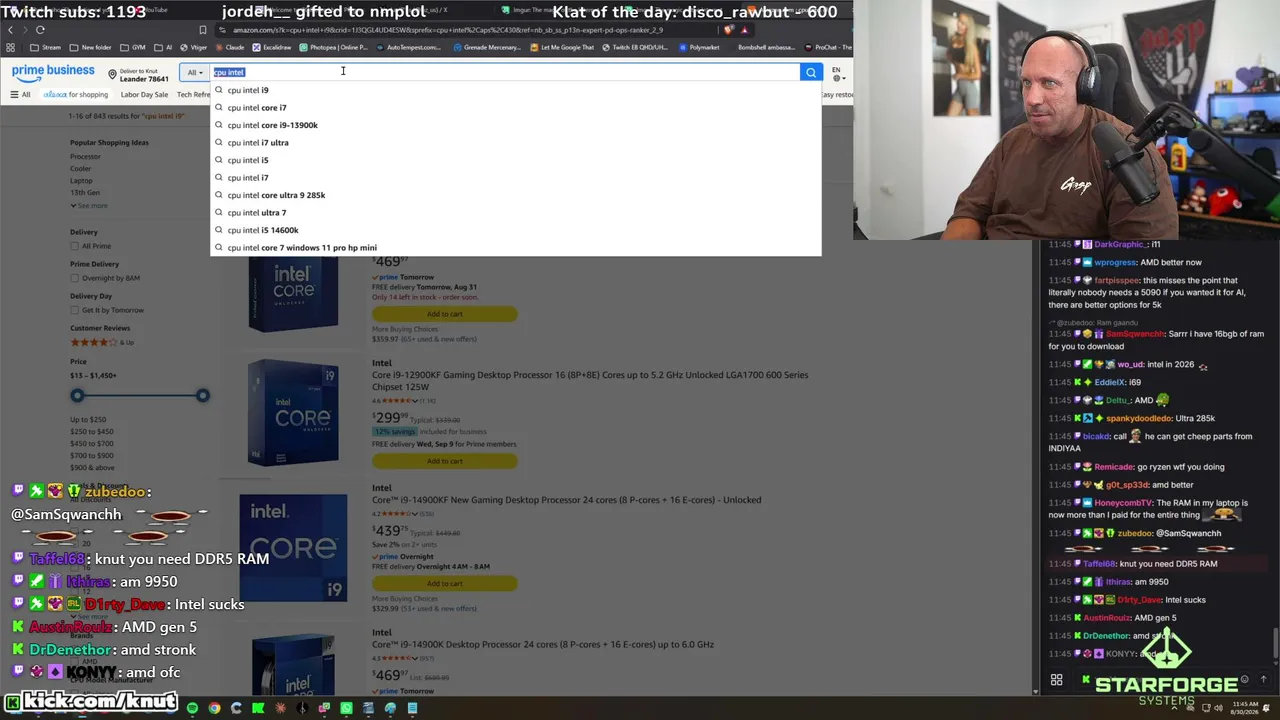Toggle the All Prime checkbox
Viewport: 1280px width, 720px height.
point(75,246)
